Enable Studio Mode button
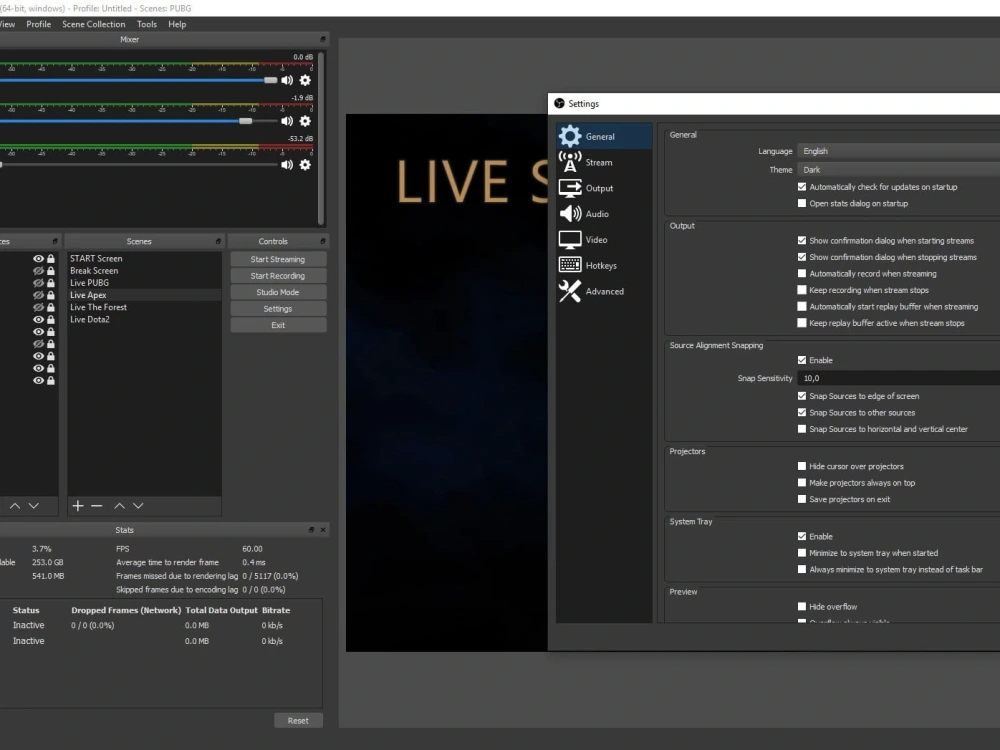The image size is (1000, 750). pyautogui.click(x=278, y=292)
